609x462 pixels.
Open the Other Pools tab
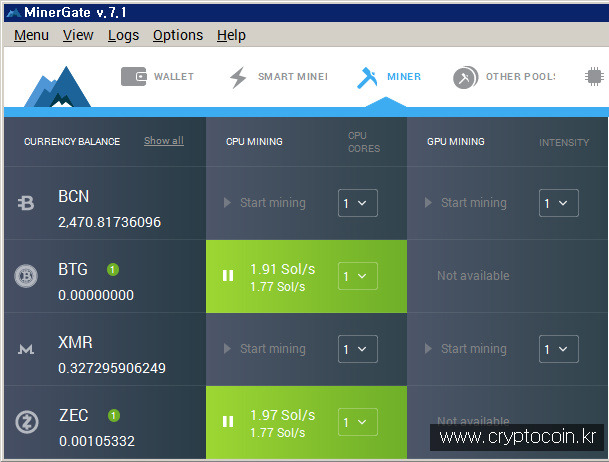pyautogui.click(x=504, y=77)
